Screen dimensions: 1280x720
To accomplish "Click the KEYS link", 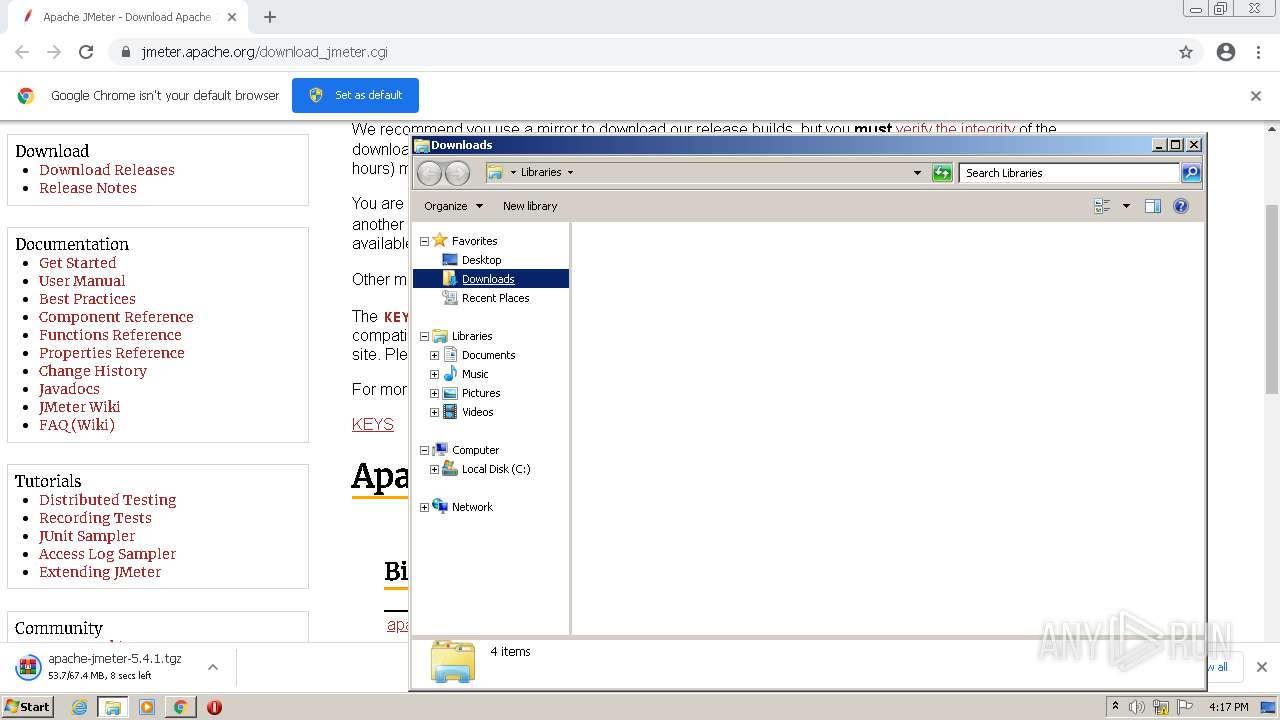I will coord(373,425).
